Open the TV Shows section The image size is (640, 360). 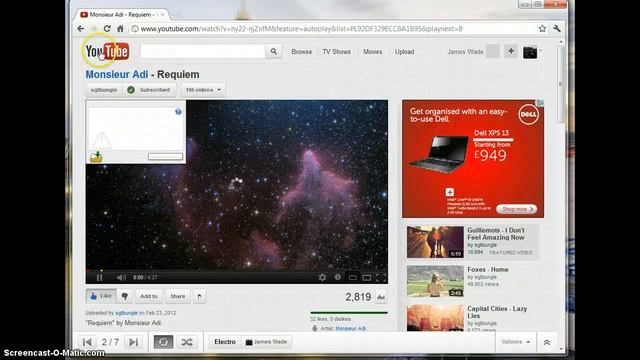(336, 52)
